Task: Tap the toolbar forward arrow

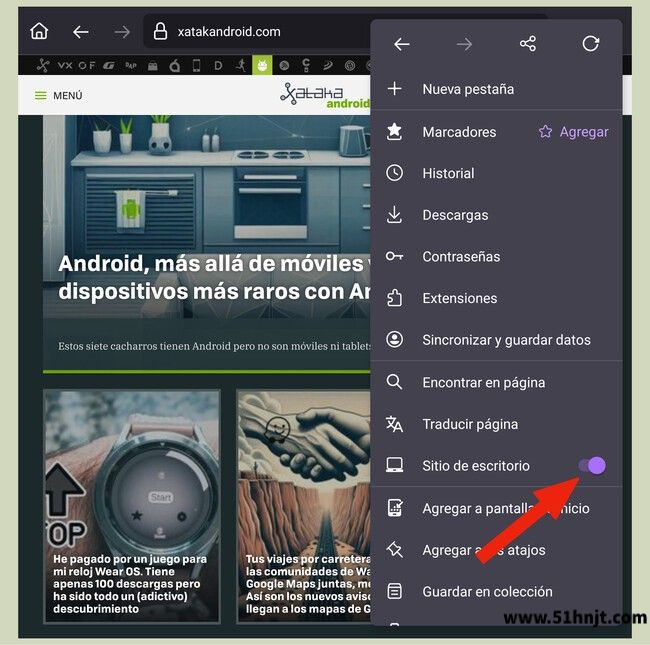Action: point(122,32)
